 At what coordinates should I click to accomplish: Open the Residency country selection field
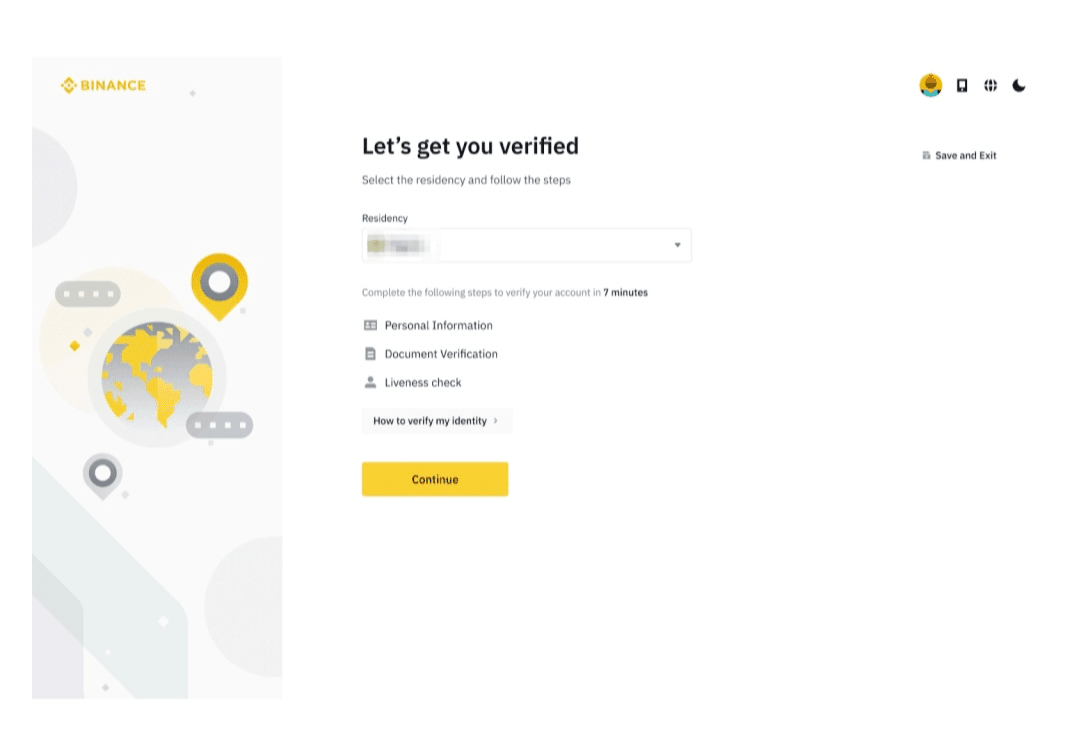click(526, 245)
